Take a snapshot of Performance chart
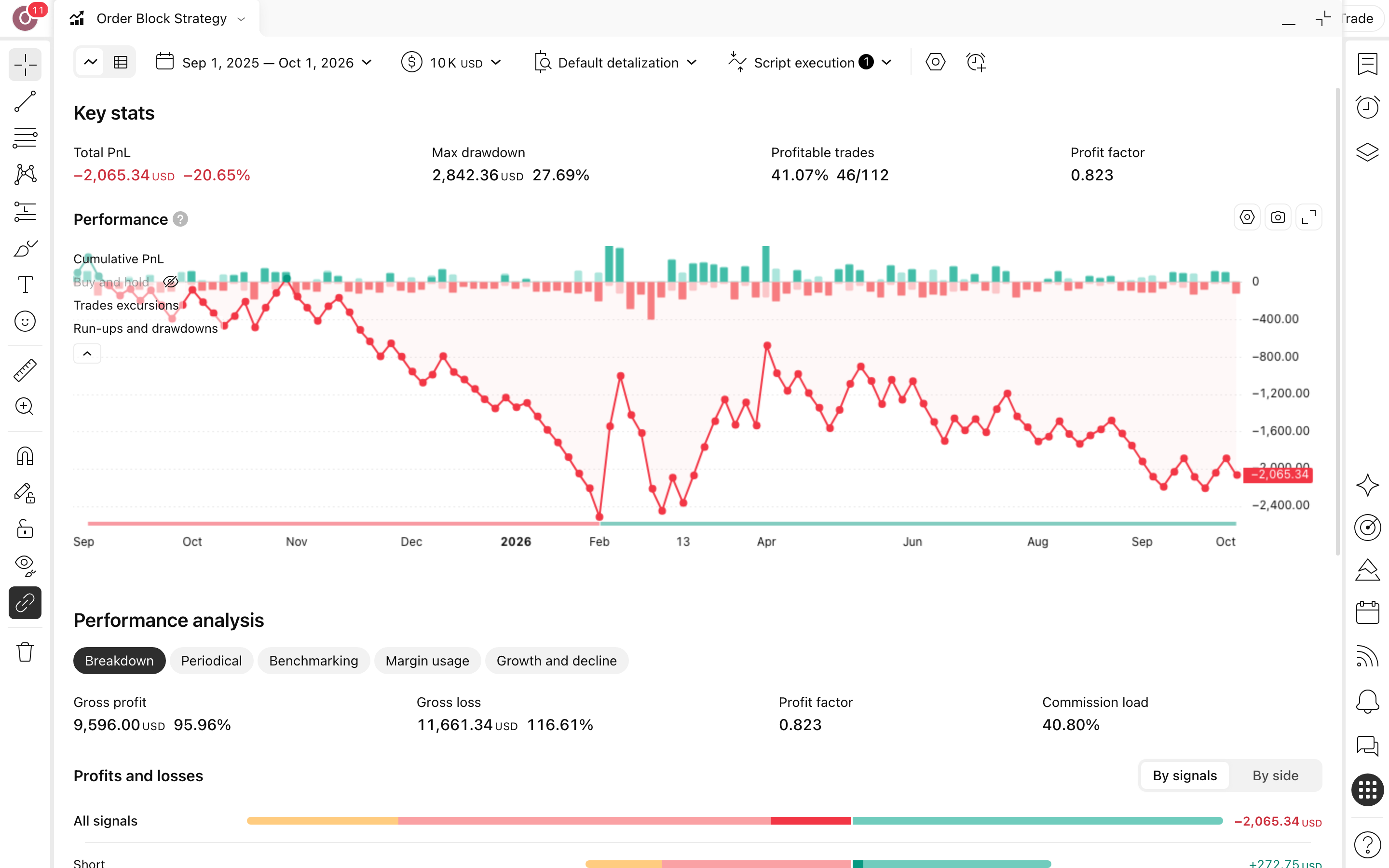The width and height of the screenshot is (1389, 868). 1278,217
